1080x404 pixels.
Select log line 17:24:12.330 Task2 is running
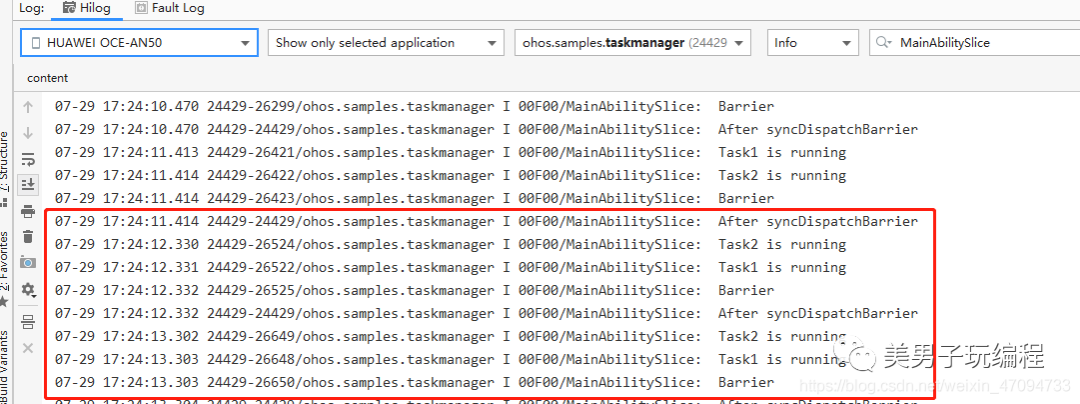coord(450,244)
